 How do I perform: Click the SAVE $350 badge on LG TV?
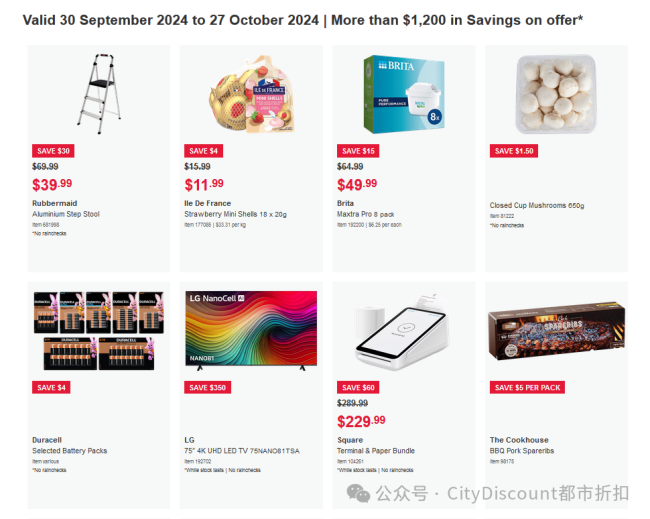(x=208, y=388)
